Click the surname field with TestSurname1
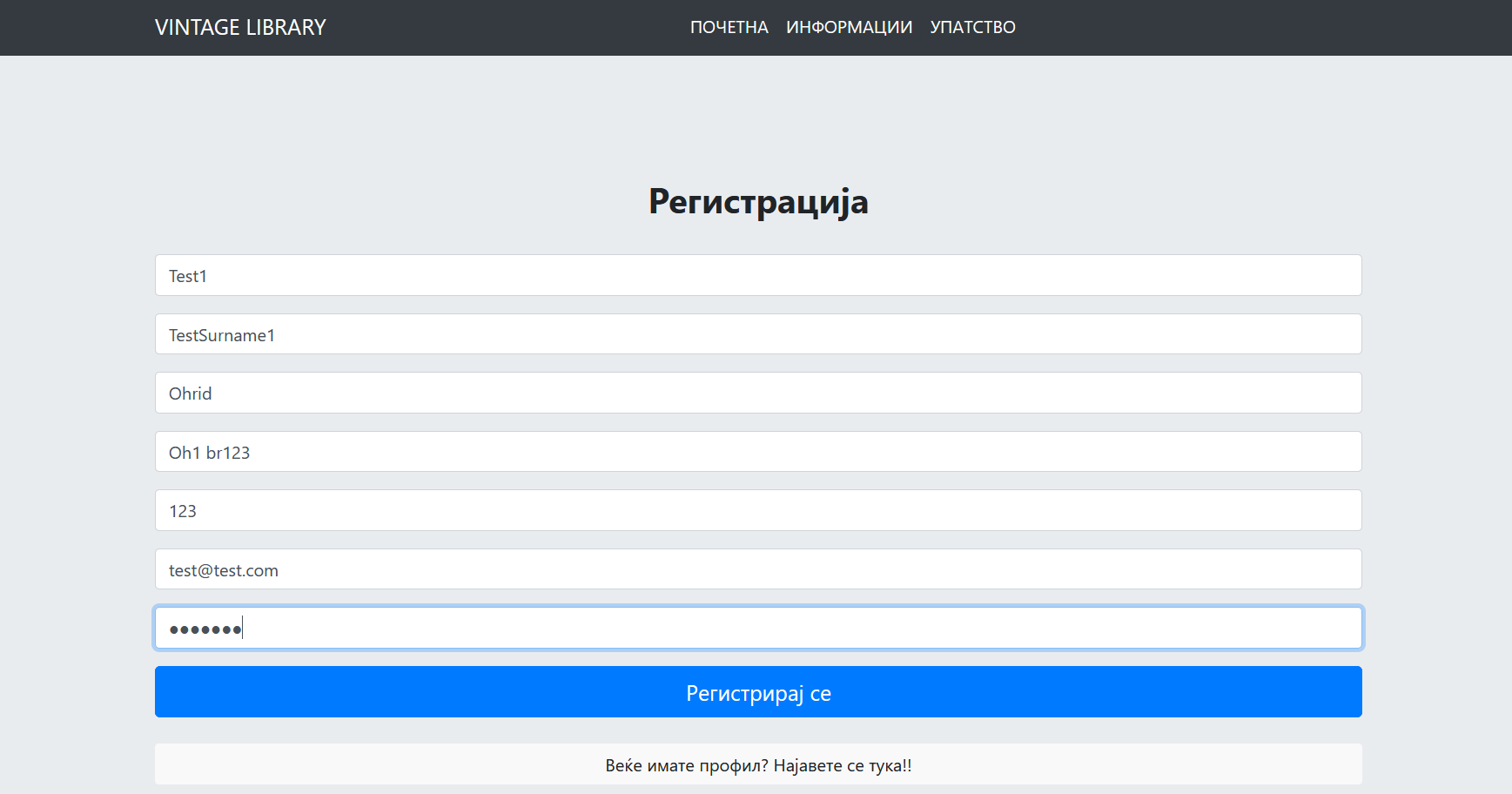This screenshot has height=794, width=1512. [x=757, y=334]
